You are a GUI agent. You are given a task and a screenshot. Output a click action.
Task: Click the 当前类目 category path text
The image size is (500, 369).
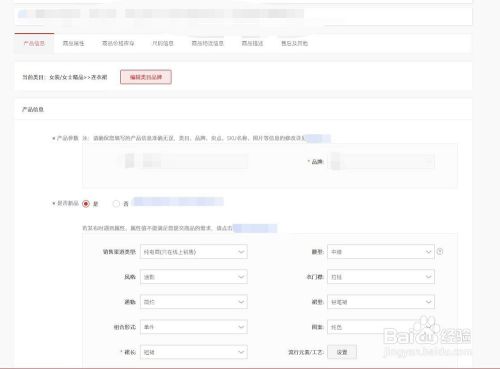coord(65,77)
